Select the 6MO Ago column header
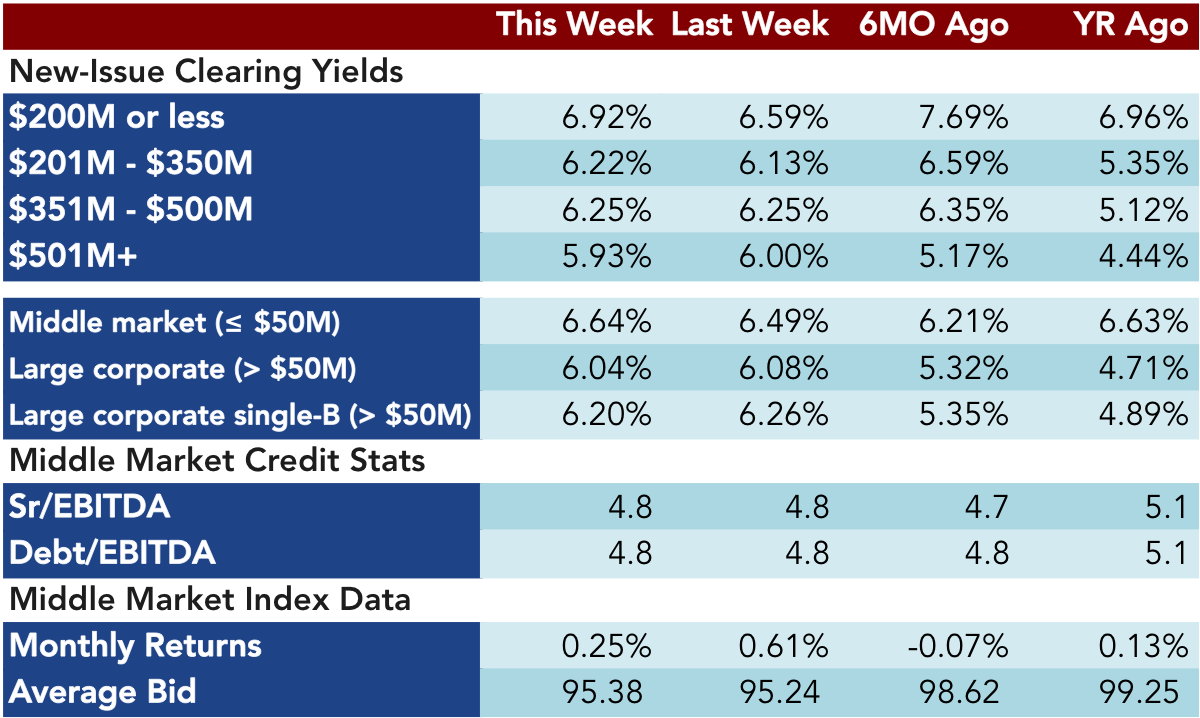This screenshot has height=718, width=1200. click(x=934, y=25)
